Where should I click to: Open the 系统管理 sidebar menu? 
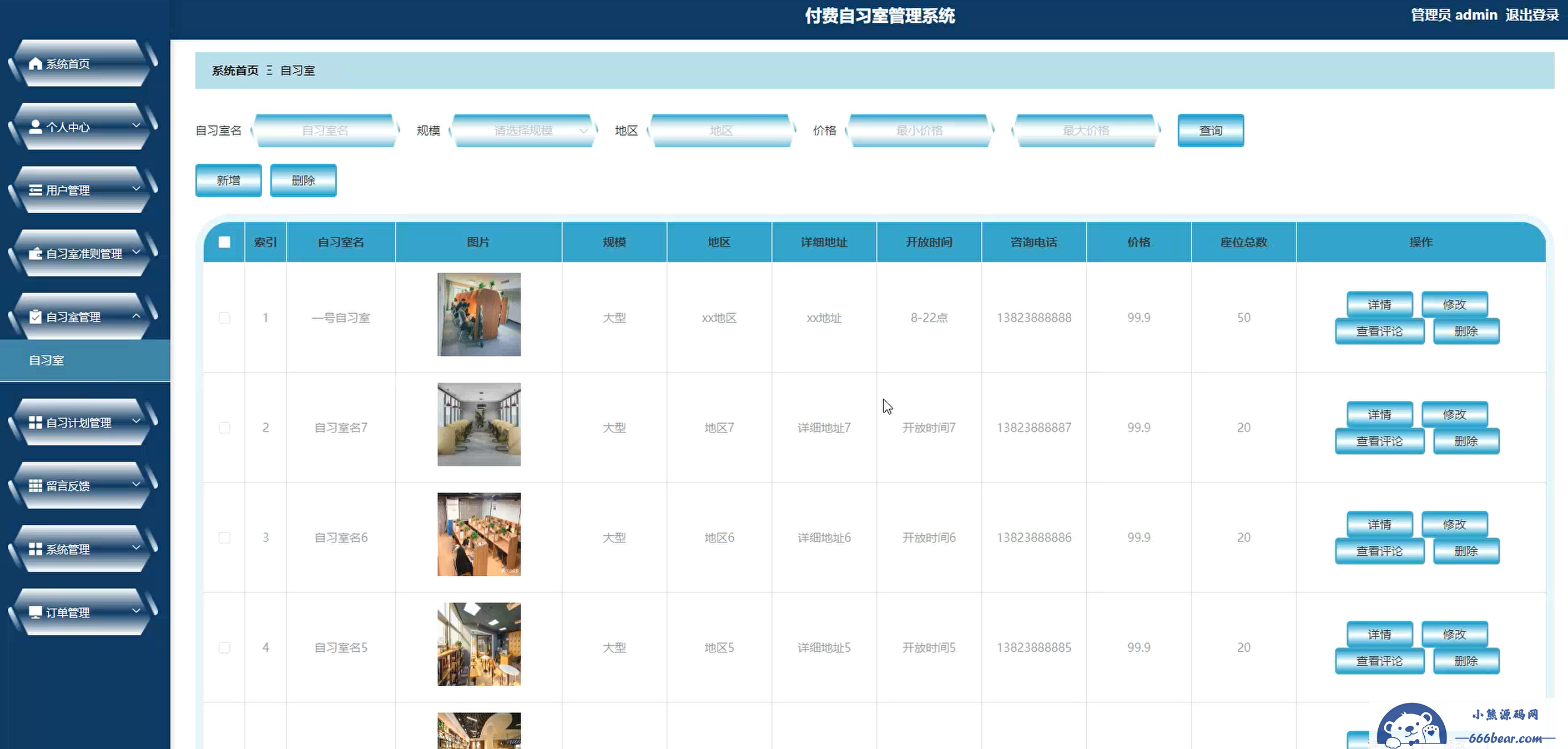(x=84, y=549)
